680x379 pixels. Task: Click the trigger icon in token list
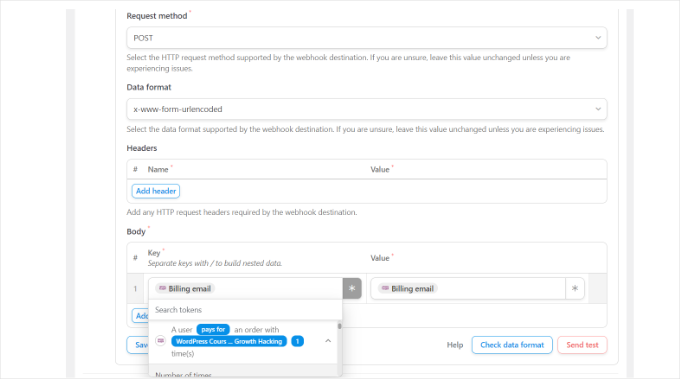click(161, 341)
